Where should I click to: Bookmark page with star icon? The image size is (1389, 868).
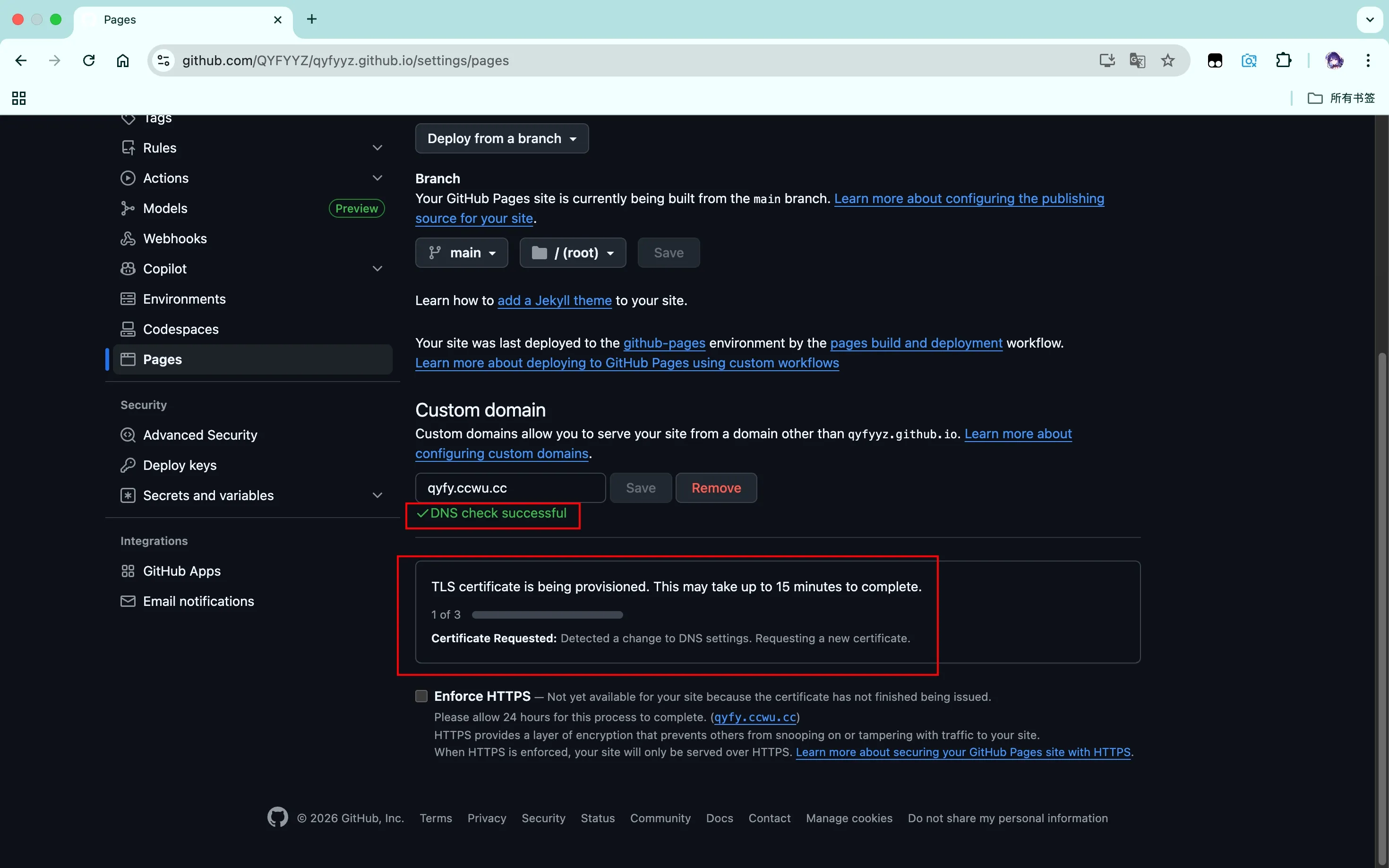[1167, 60]
